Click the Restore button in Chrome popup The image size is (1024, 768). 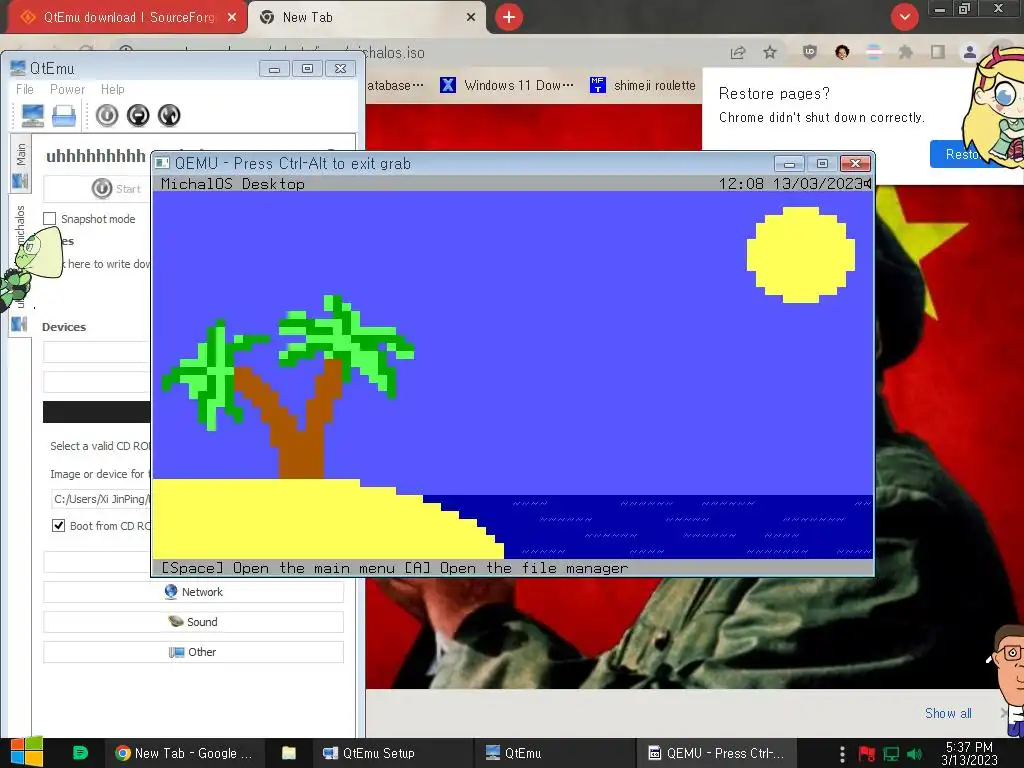pos(962,154)
